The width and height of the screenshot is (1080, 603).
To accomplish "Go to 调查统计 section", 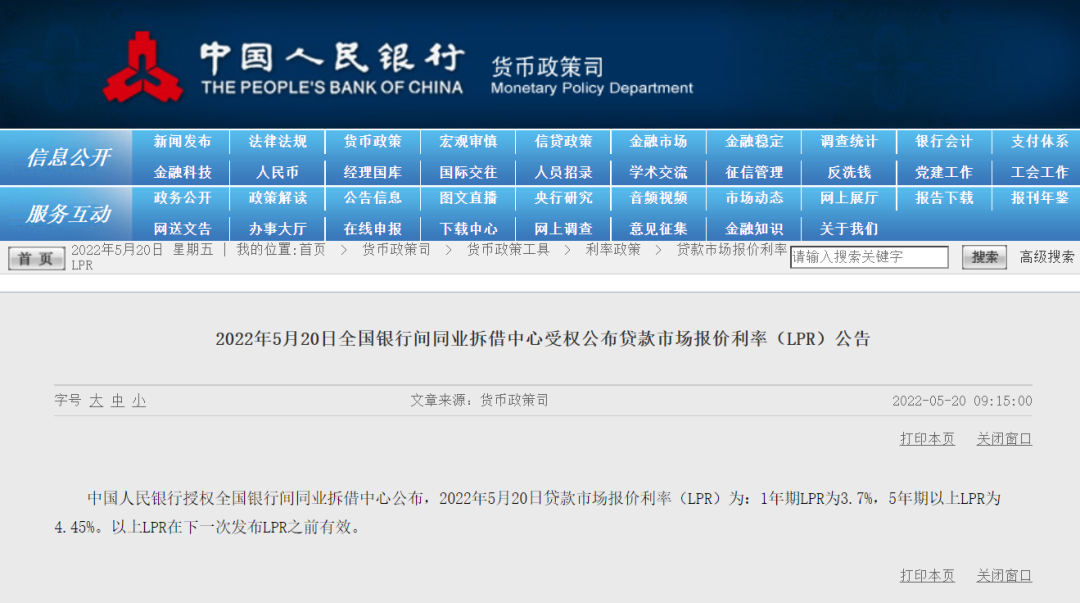I will 848,142.
